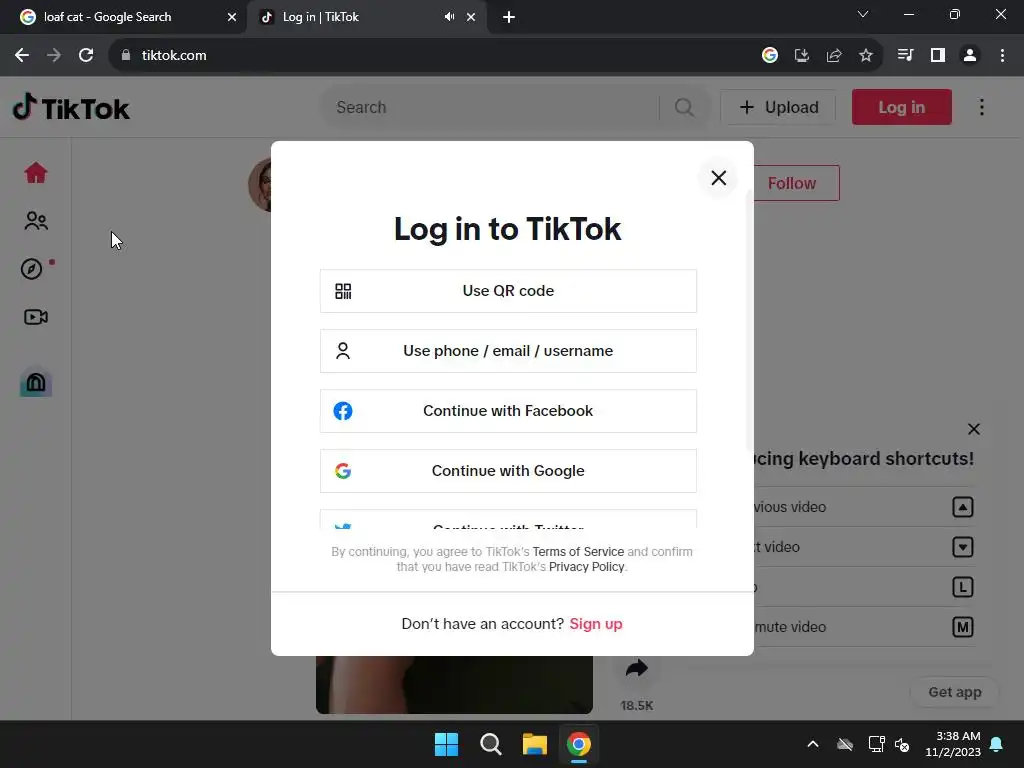Open Chrome media controls icon
The image size is (1024, 768).
click(x=905, y=56)
